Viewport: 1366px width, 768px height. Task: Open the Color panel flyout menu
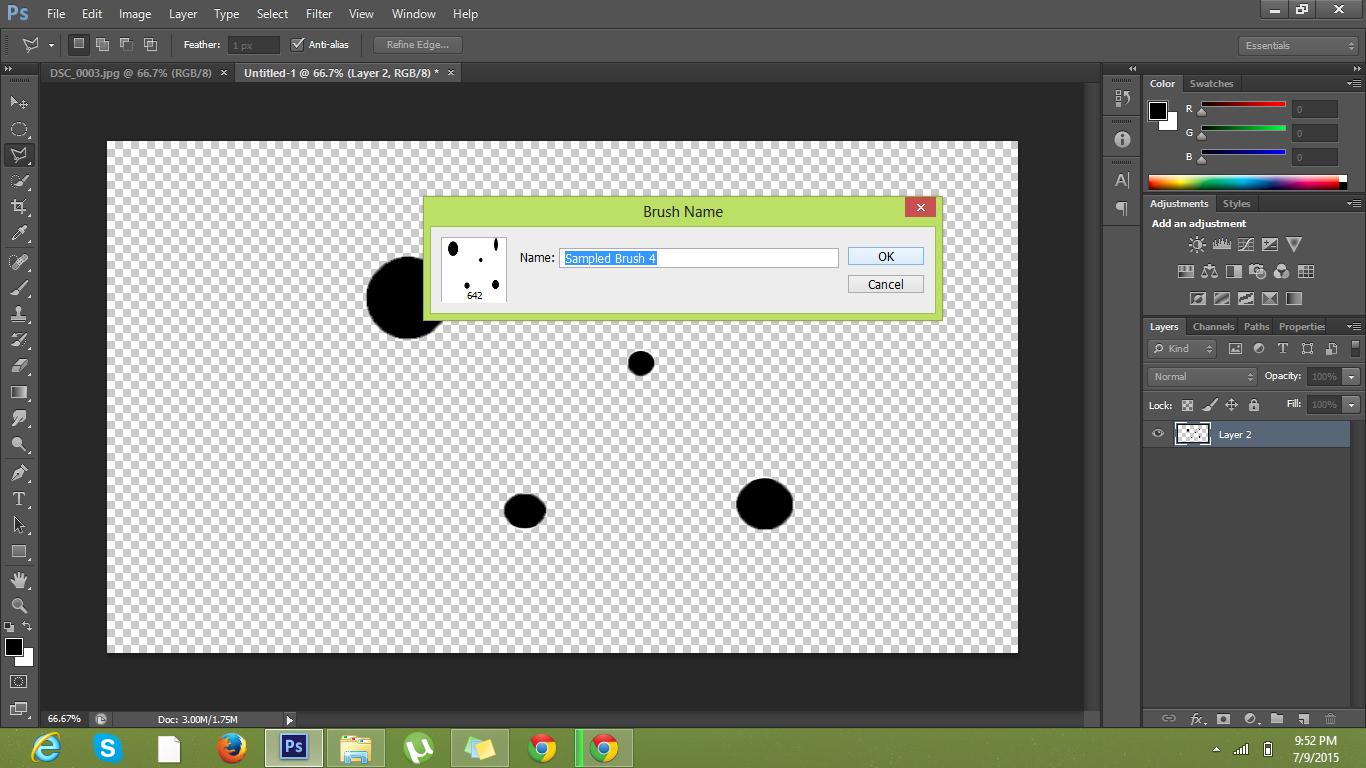point(1353,83)
